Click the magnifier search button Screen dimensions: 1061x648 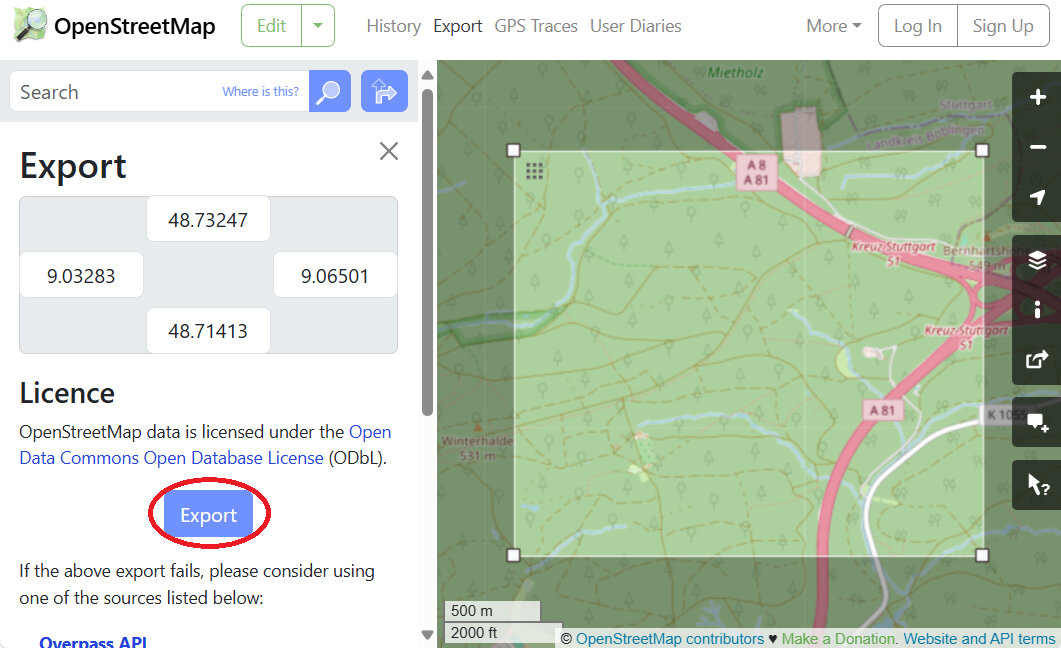(x=329, y=92)
